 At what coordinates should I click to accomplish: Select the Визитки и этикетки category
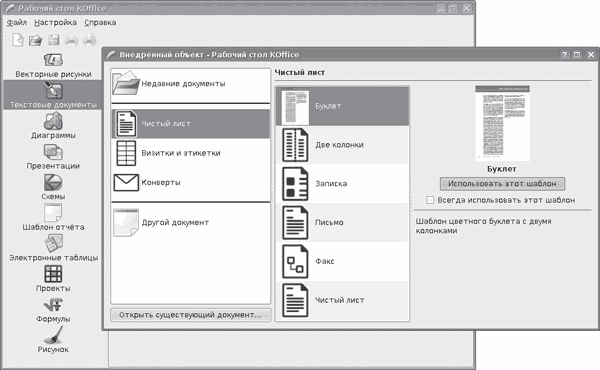(191, 153)
